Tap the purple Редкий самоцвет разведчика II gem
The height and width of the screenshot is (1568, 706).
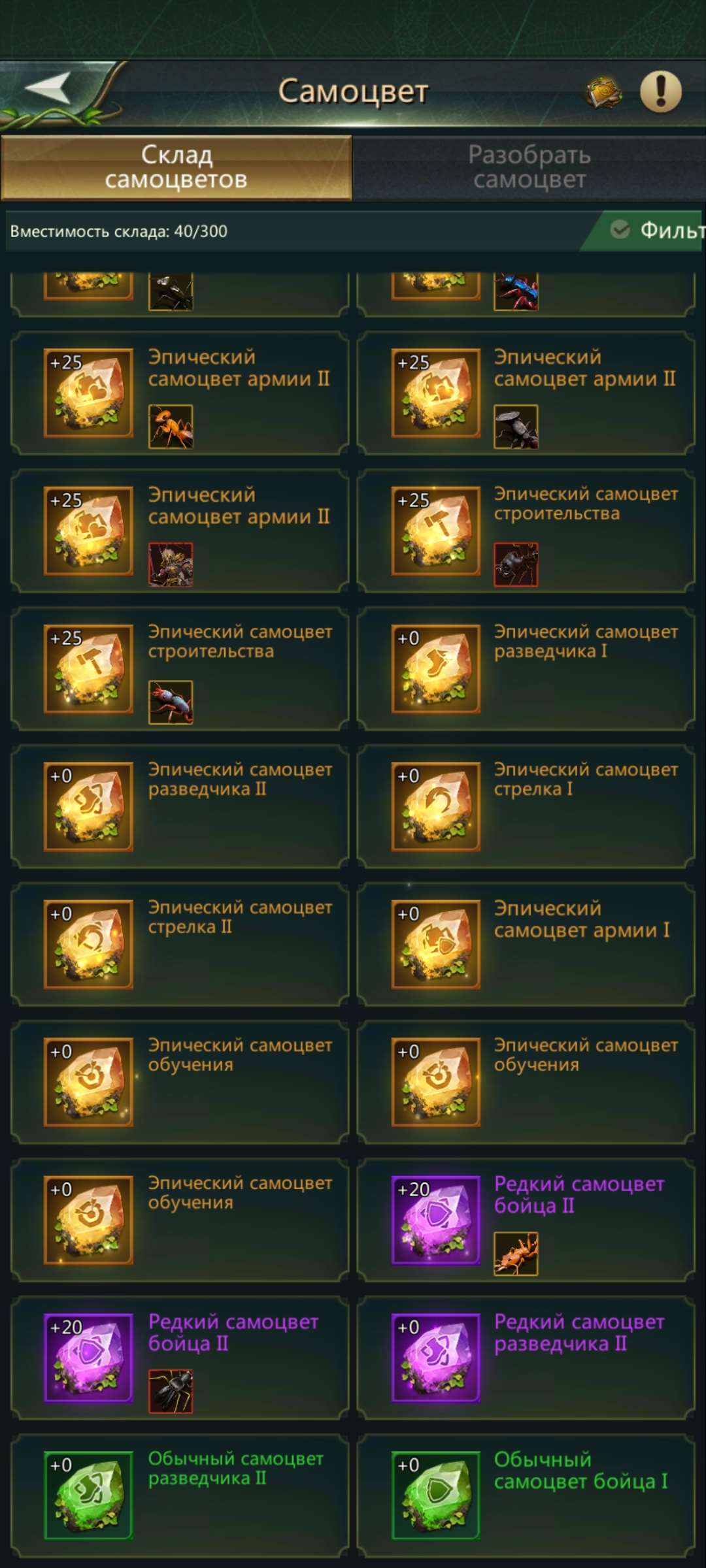436,1358
